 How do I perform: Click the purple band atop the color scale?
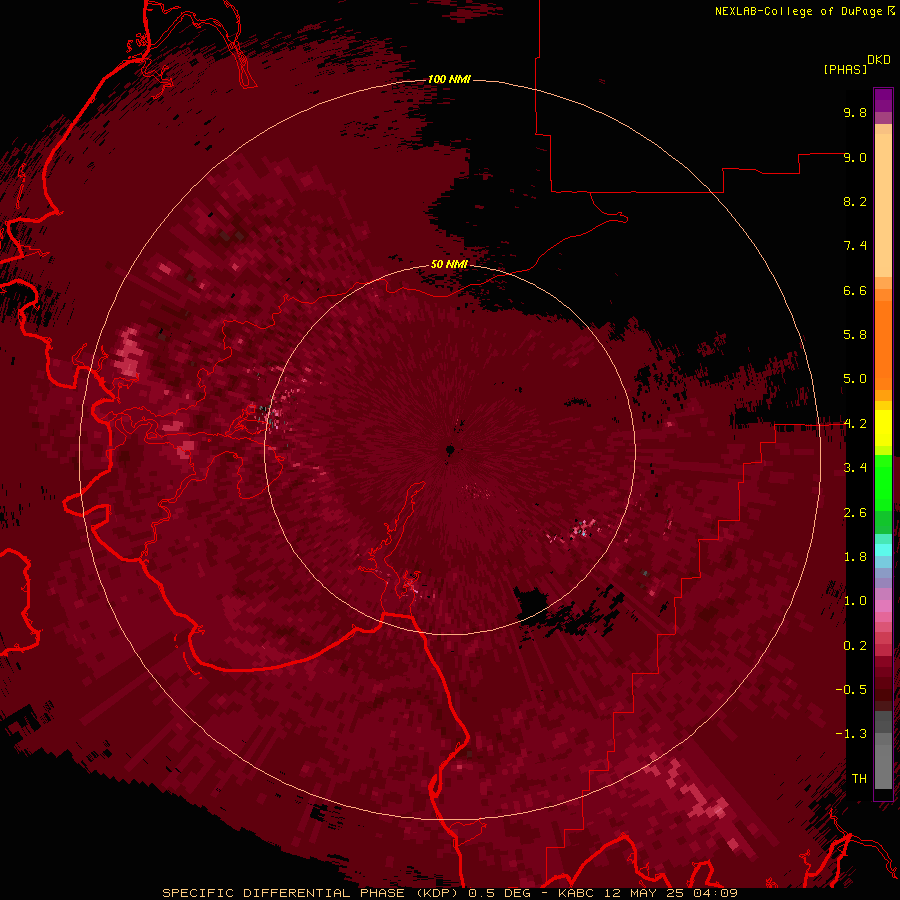point(883,100)
